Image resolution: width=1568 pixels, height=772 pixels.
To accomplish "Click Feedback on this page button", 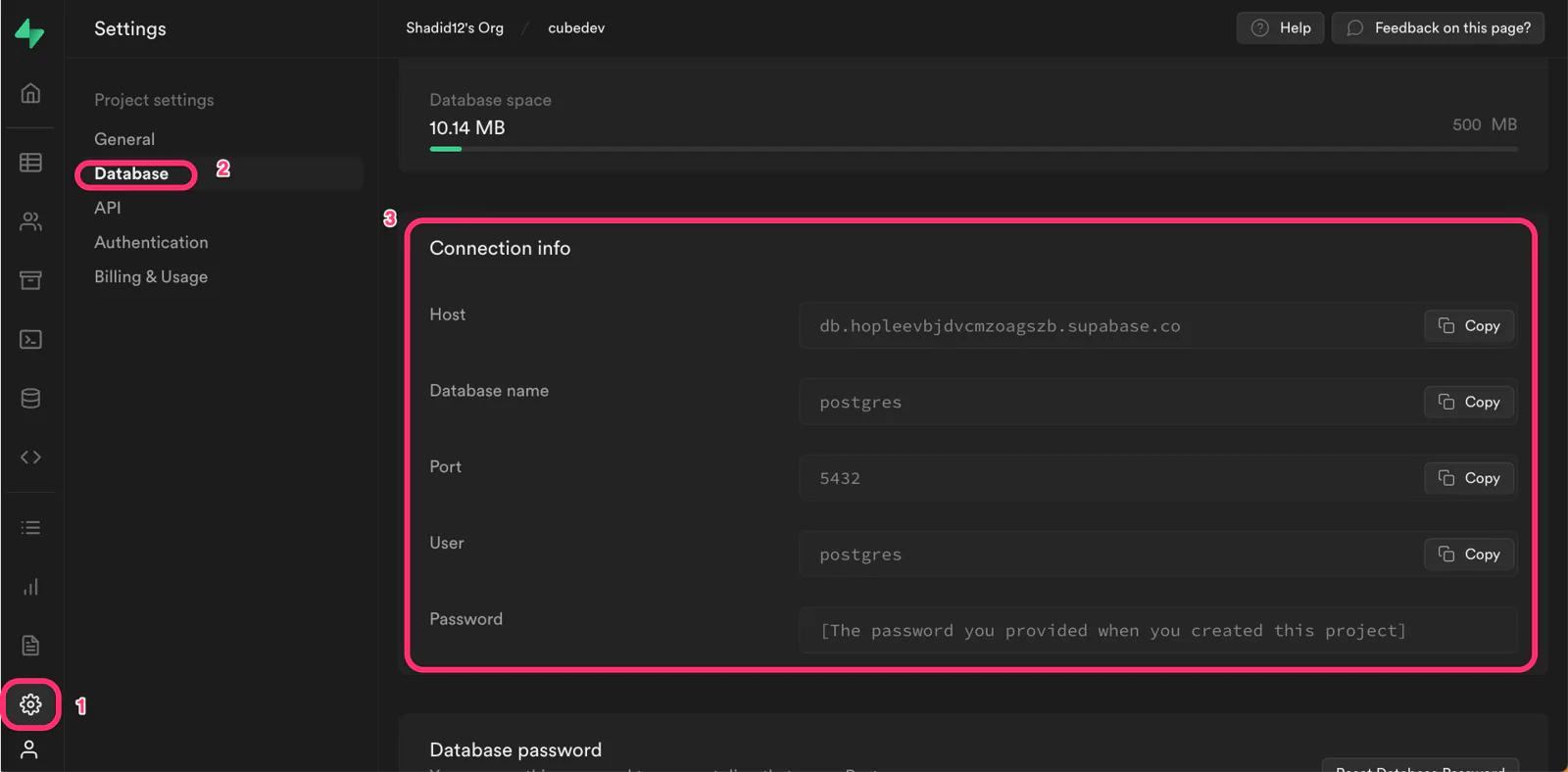I will tap(1438, 27).
